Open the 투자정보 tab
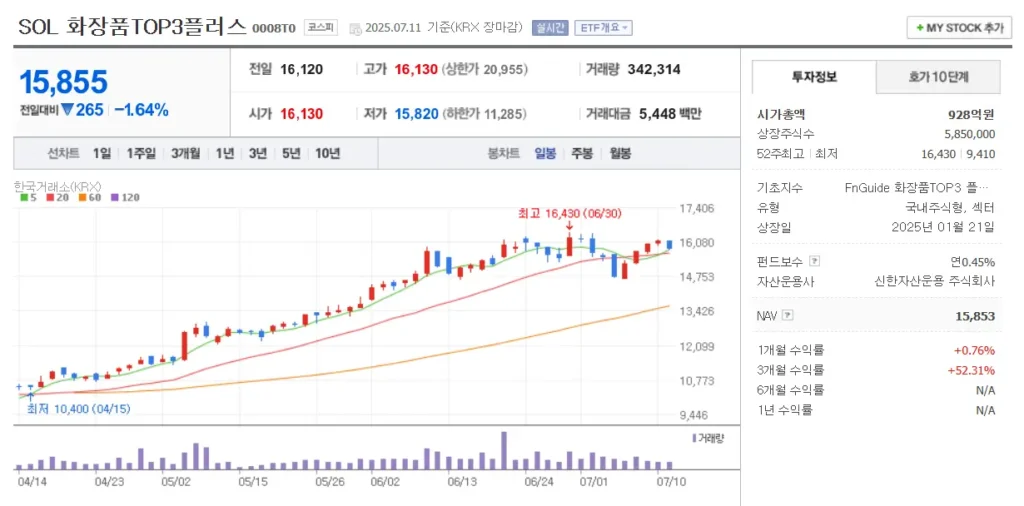1024x506 pixels. pos(814,77)
